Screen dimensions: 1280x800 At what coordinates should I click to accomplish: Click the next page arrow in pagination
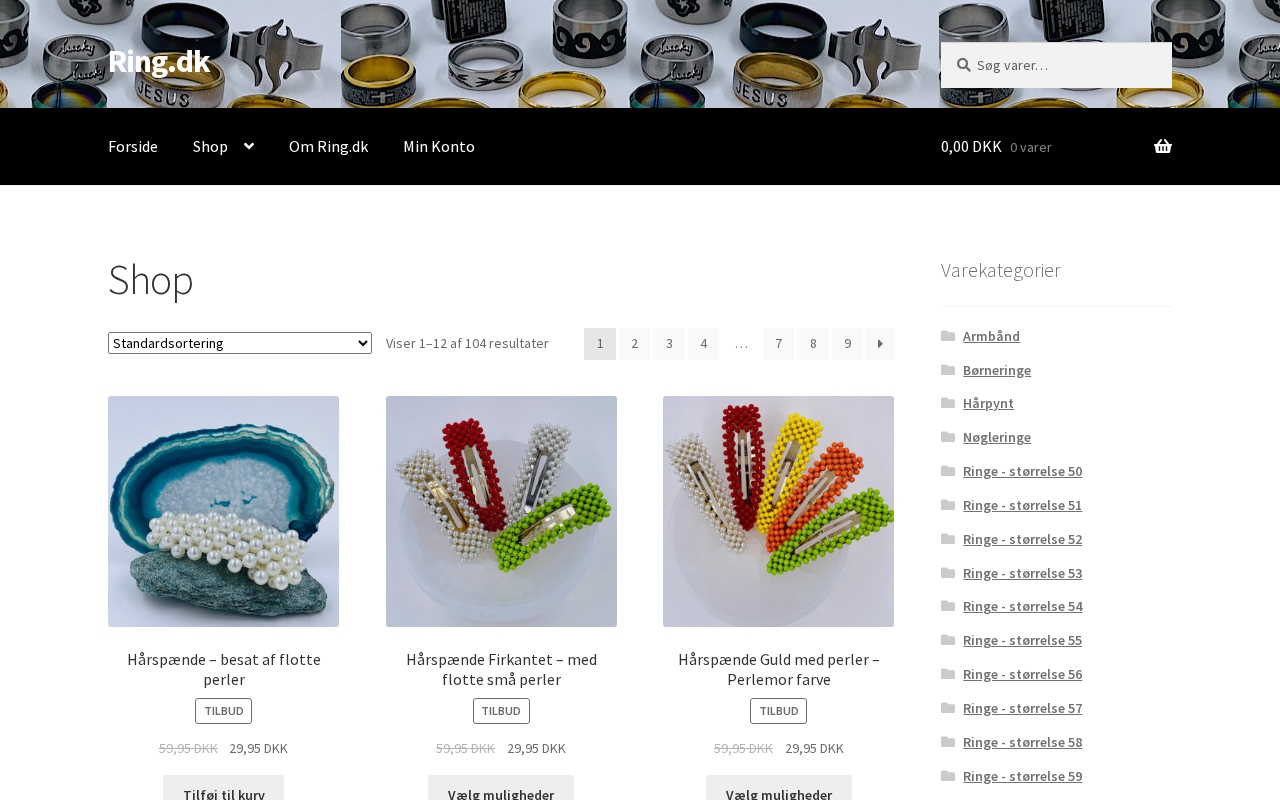point(880,344)
